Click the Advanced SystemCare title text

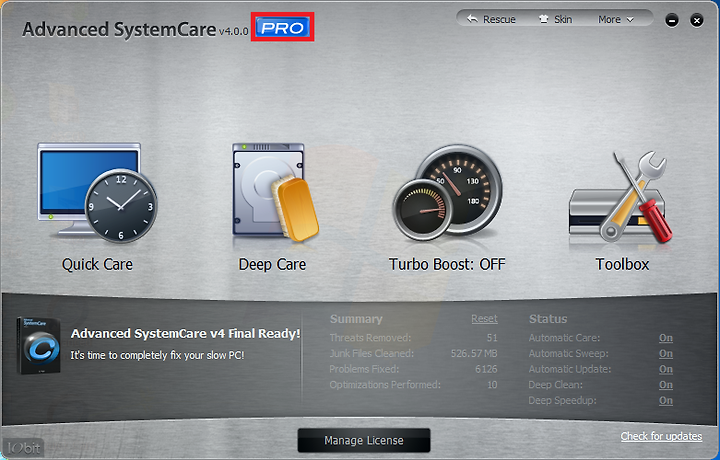tap(119, 29)
